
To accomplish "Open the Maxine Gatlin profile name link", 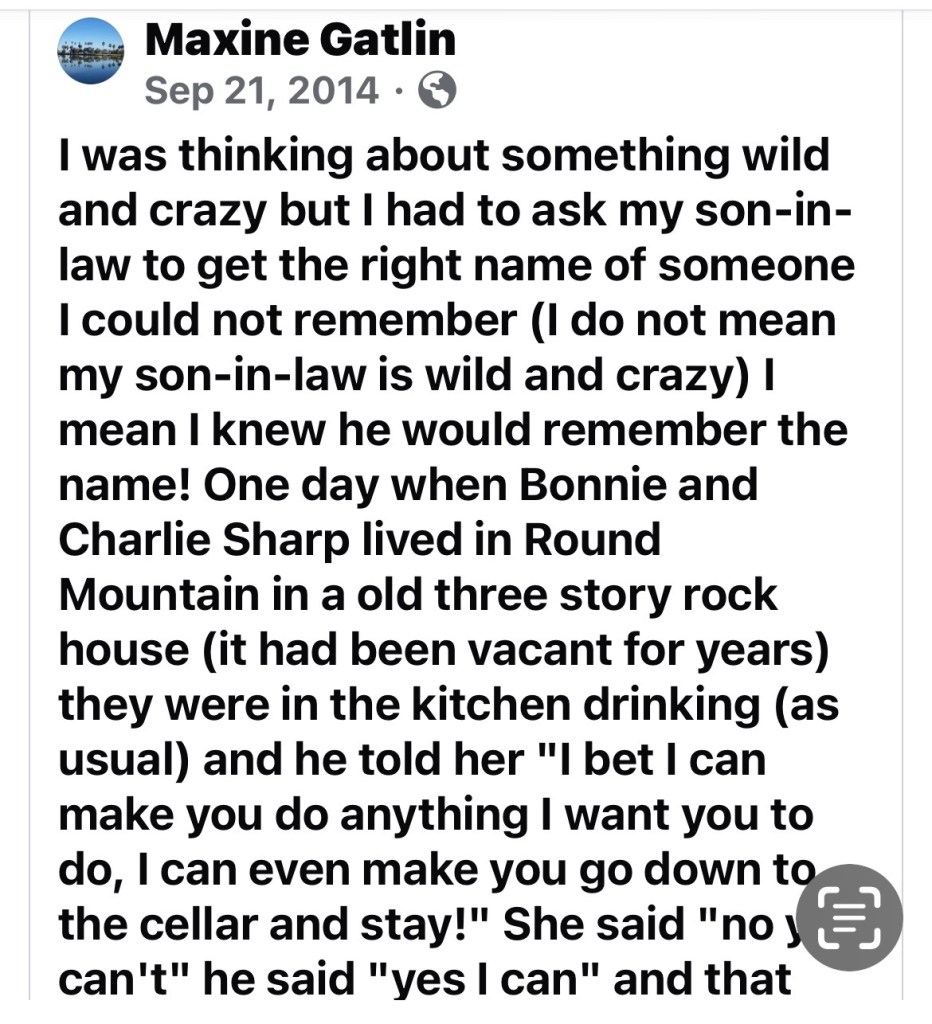I will [x=300, y=40].
